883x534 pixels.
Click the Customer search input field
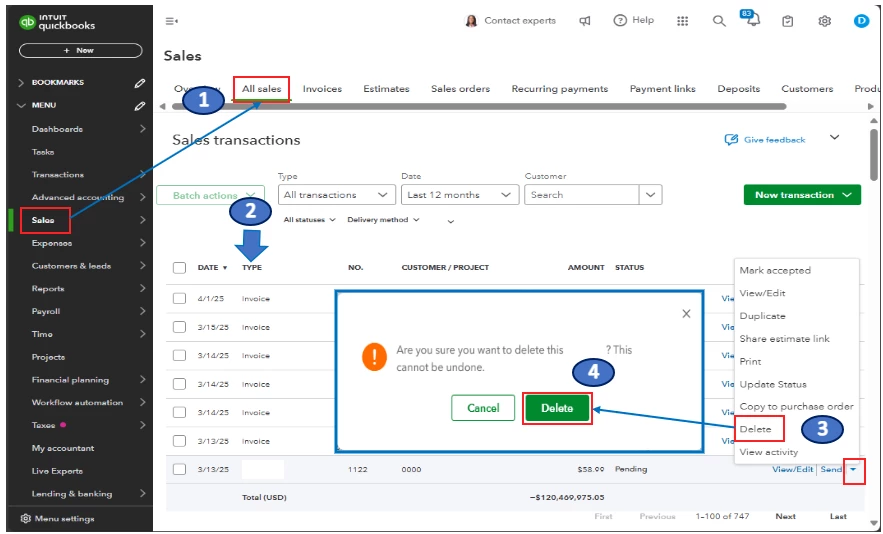pyautogui.click(x=582, y=195)
